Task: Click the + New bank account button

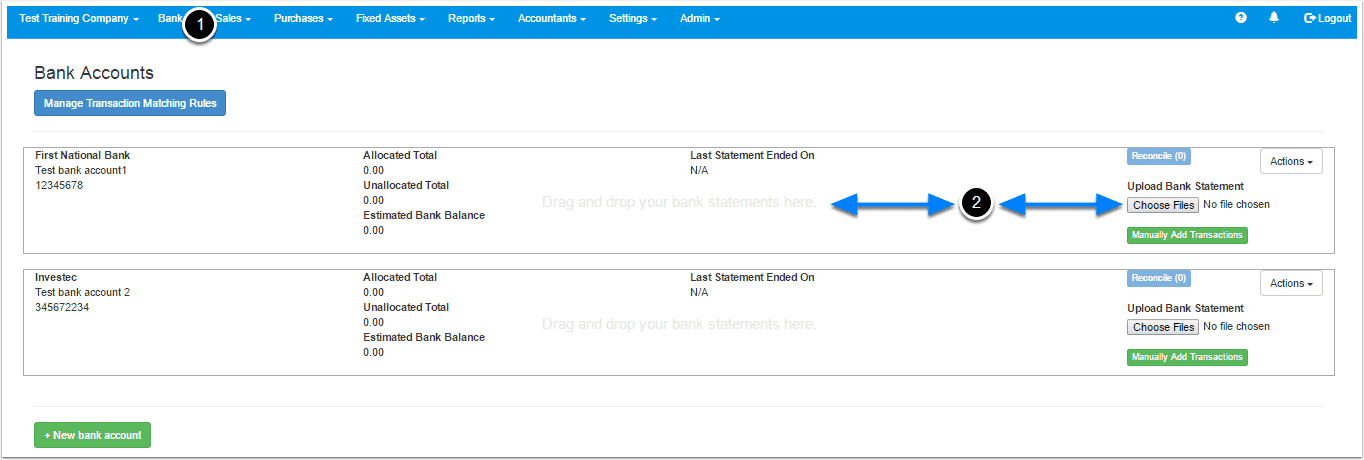Action: 92,435
